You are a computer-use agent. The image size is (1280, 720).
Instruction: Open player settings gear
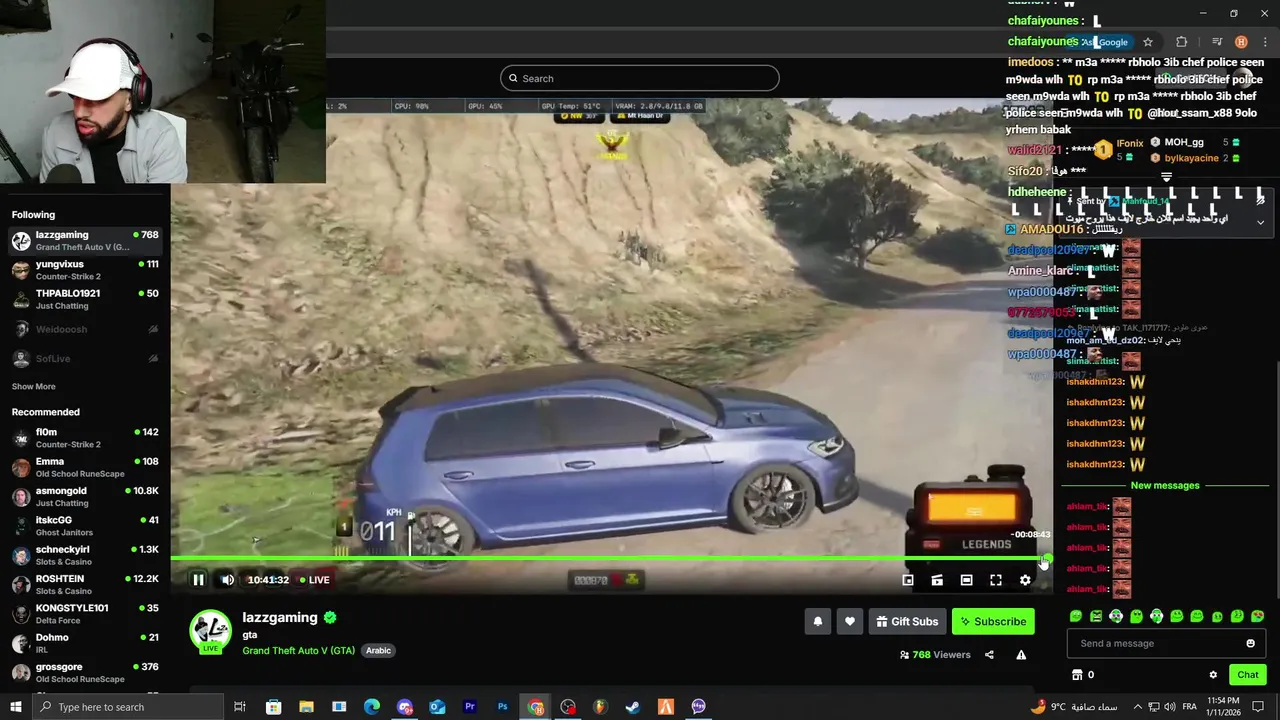(x=1025, y=580)
